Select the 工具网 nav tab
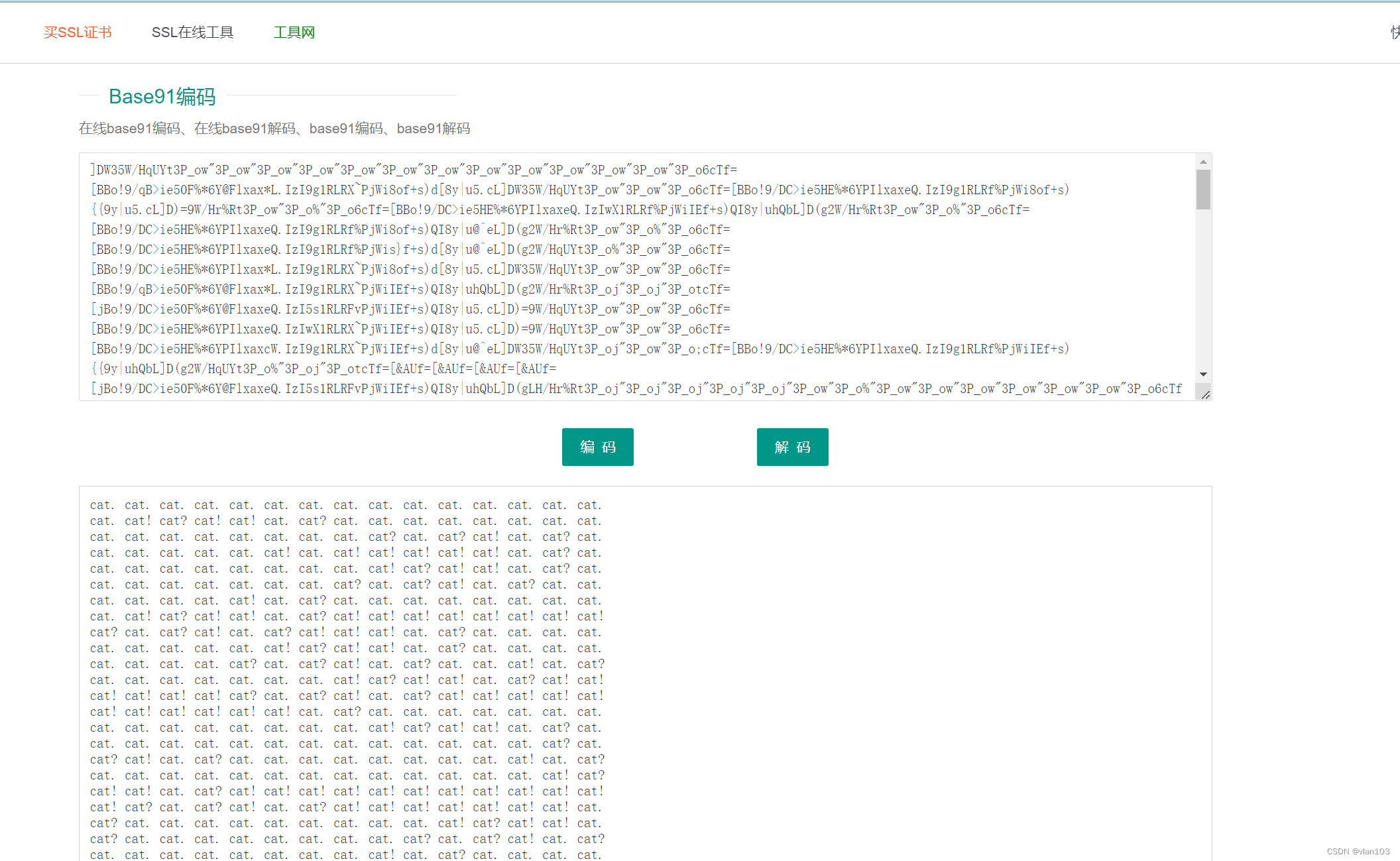This screenshot has height=861, width=1400. pyautogui.click(x=294, y=32)
